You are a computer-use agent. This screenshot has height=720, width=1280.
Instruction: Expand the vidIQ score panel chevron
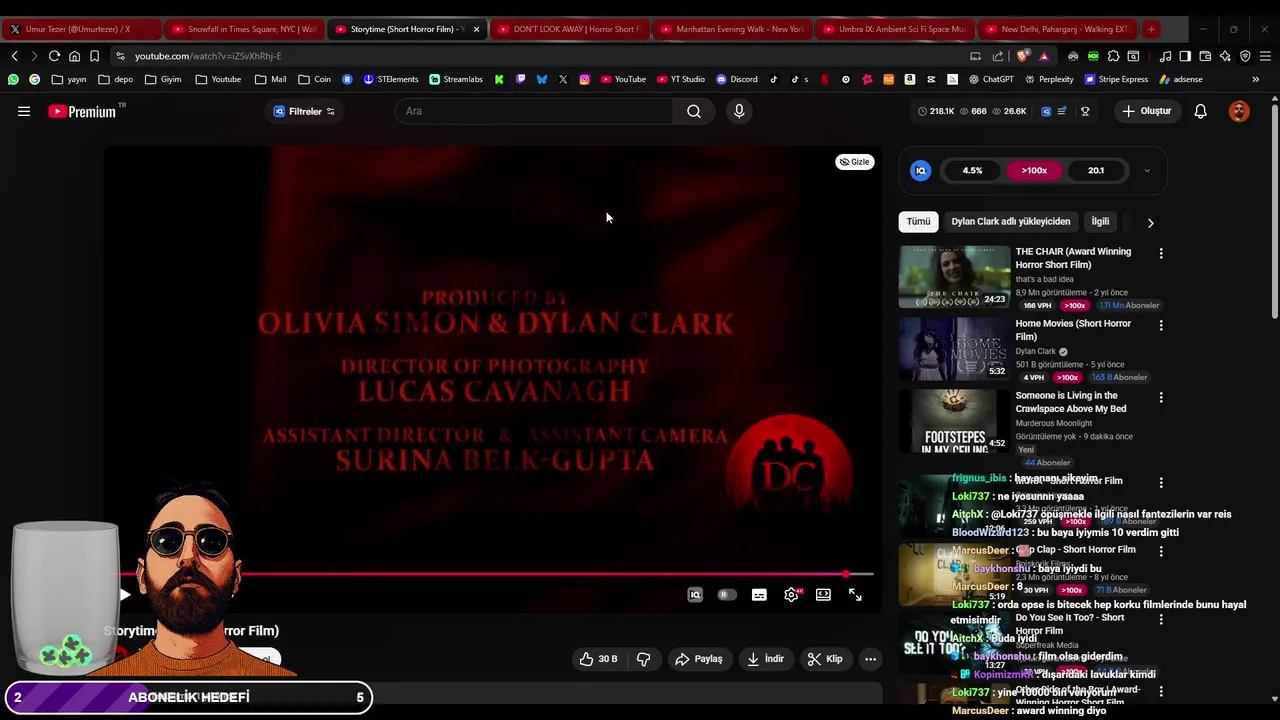pos(1147,171)
